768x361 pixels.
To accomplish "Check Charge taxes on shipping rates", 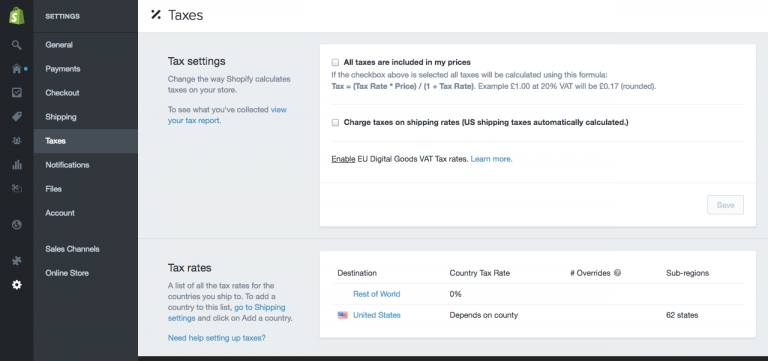I will [x=335, y=122].
